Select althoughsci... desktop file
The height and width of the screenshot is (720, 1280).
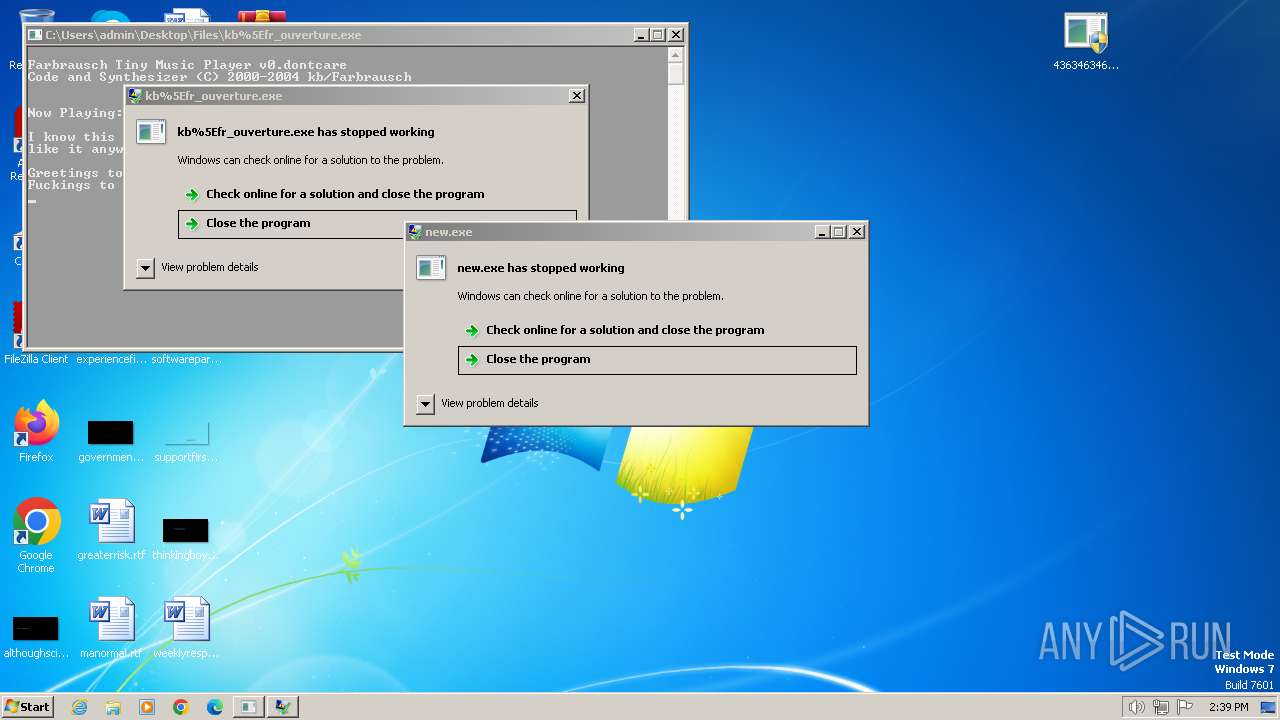coord(35,637)
